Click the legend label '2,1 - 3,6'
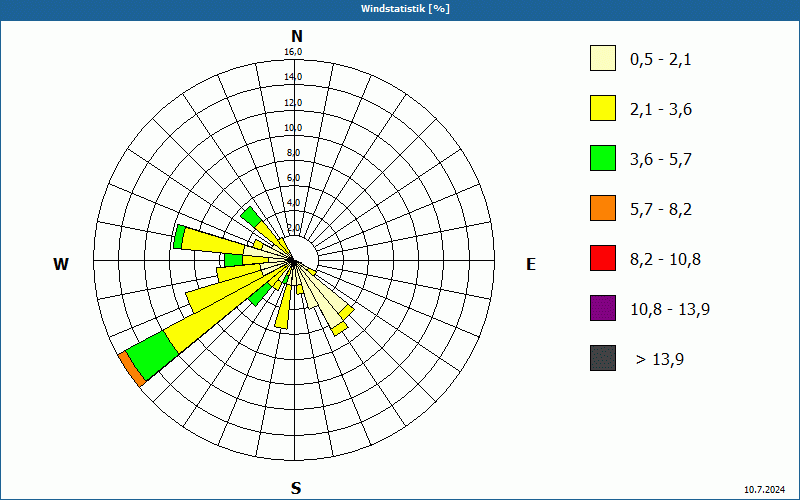The height and width of the screenshot is (500, 800). coord(661,110)
